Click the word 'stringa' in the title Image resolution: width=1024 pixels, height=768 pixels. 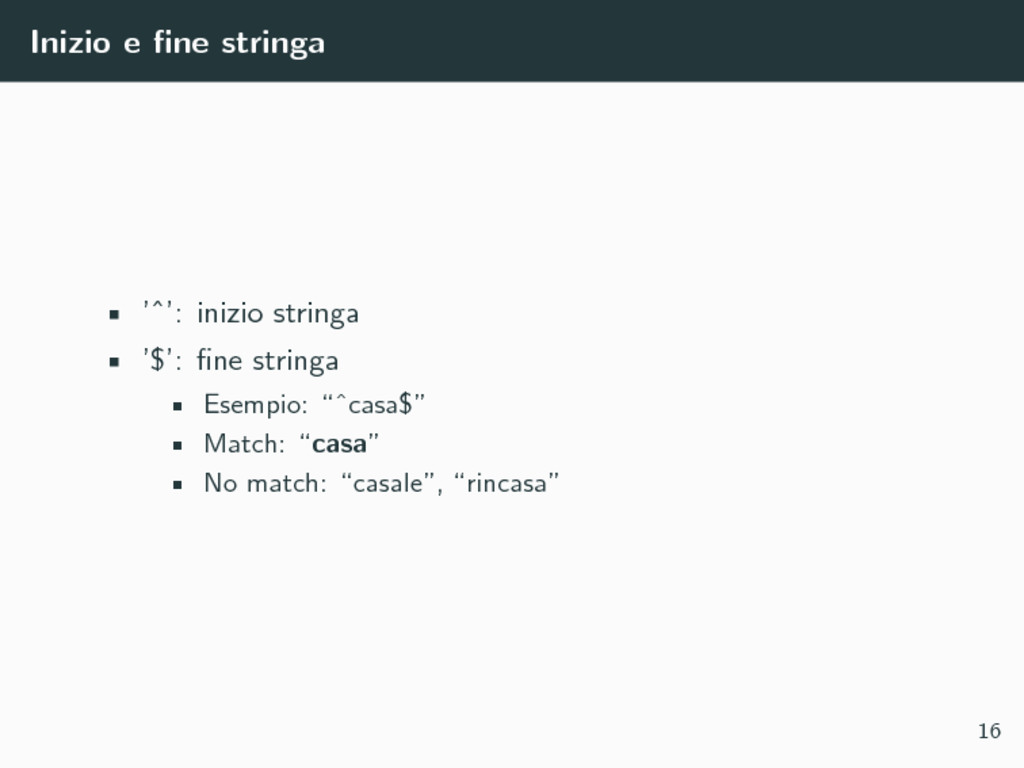(273, 44)
